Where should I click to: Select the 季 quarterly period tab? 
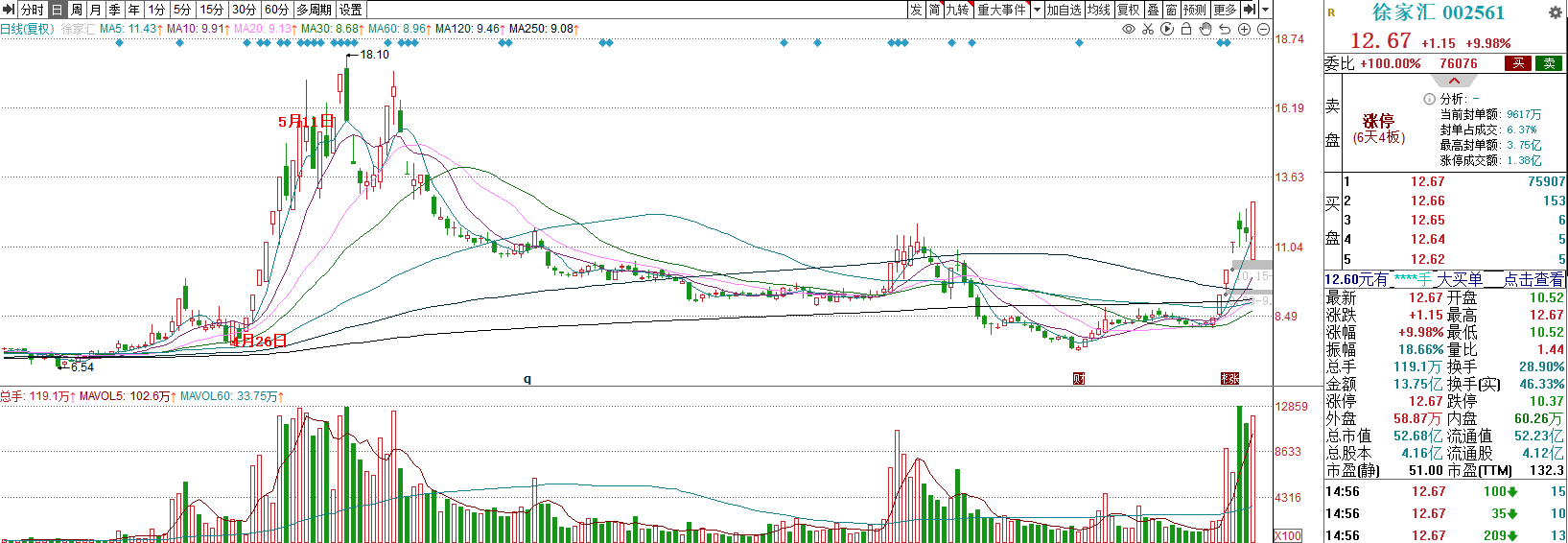(x=114, y=10)
